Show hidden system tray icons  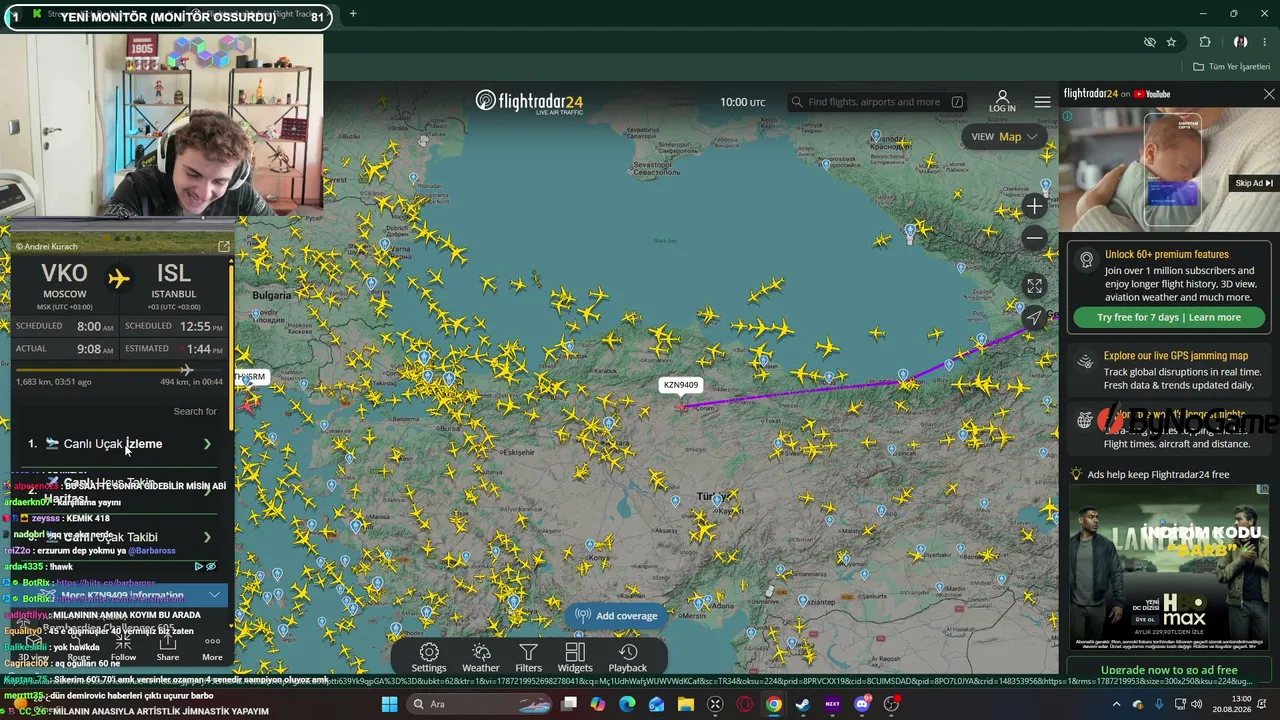pyautogui.click(x=1117, y=704)
